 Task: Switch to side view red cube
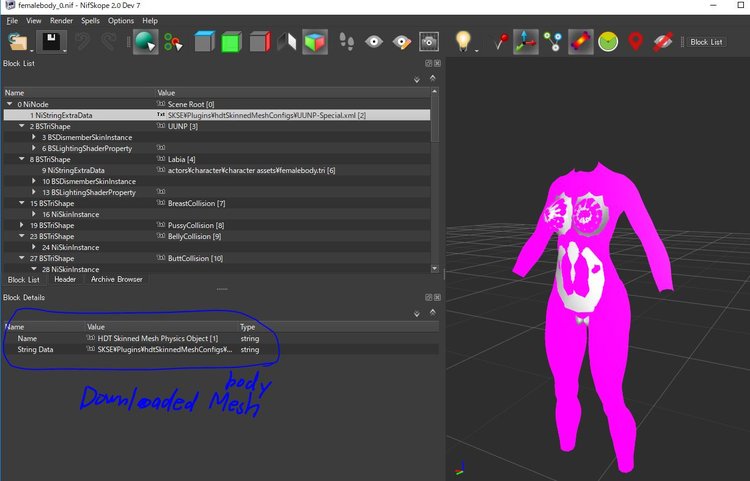pyautogui.click(x=260, y=42)
